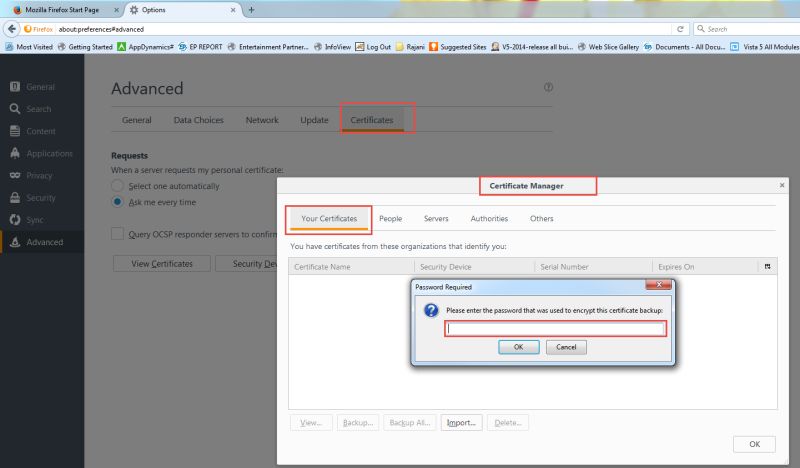Image resolution: width=800 pixels, height=468 pixels.
Task: Select the Certificates tab under Advanced
Action: pyautogui.click(x=372, y=120)
